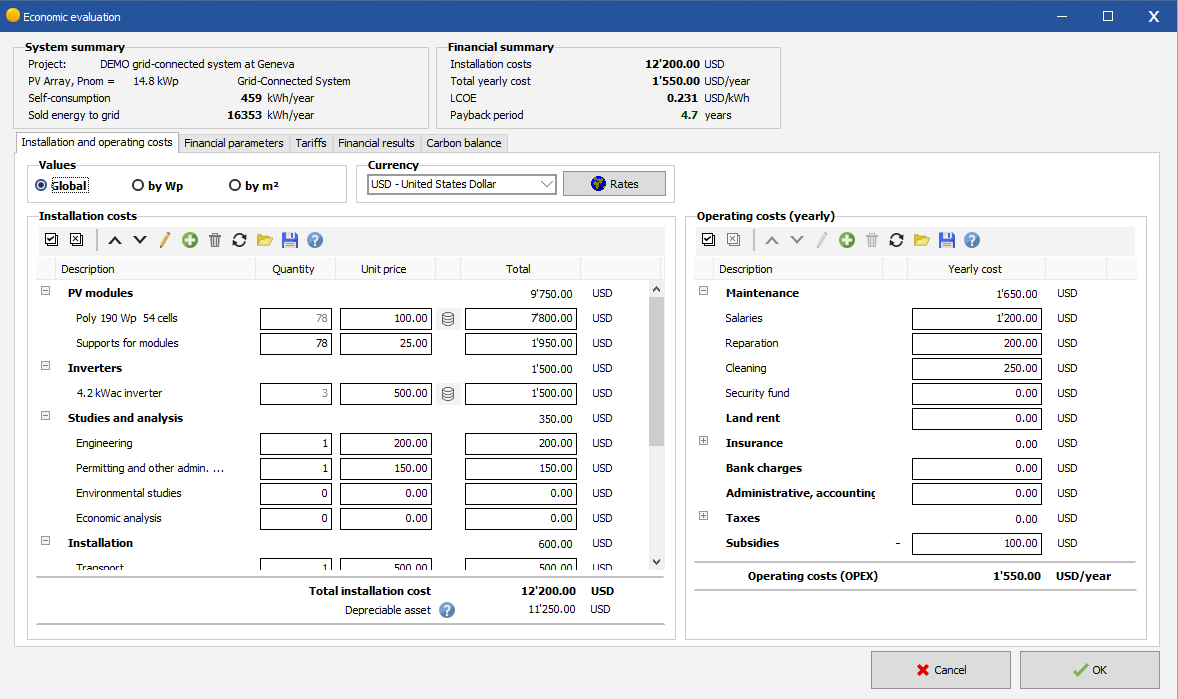This screenshot has height=699, width=1178.
Task: Edit 4.2 kWac inverter unit price
Action: (386, 394)
